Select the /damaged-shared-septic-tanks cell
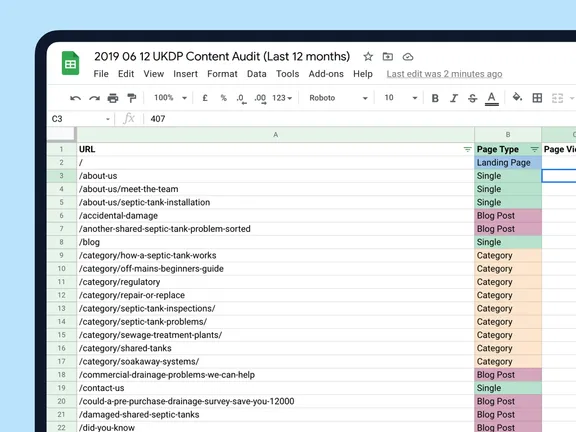The width and height of the screenshot is (576, 432). pyautogui.click(x=276, y=414)
